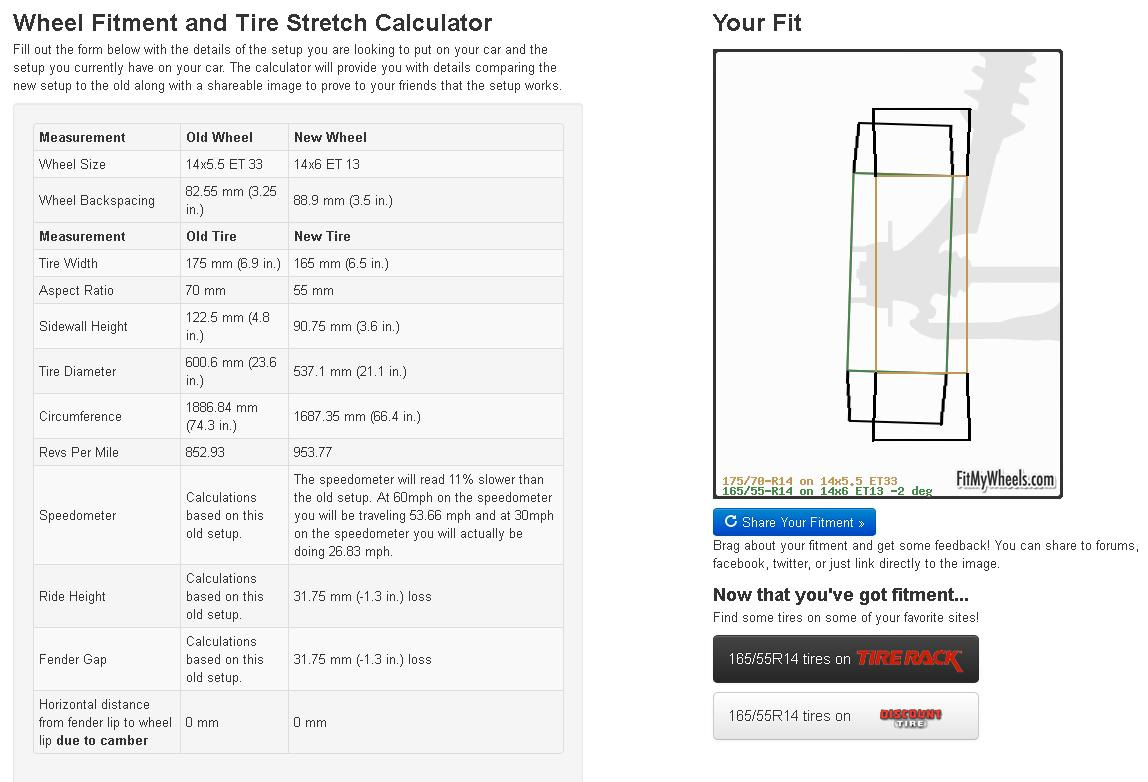
Task: Click the speedometer 11% slower description
Action: [x=423, y=515]
